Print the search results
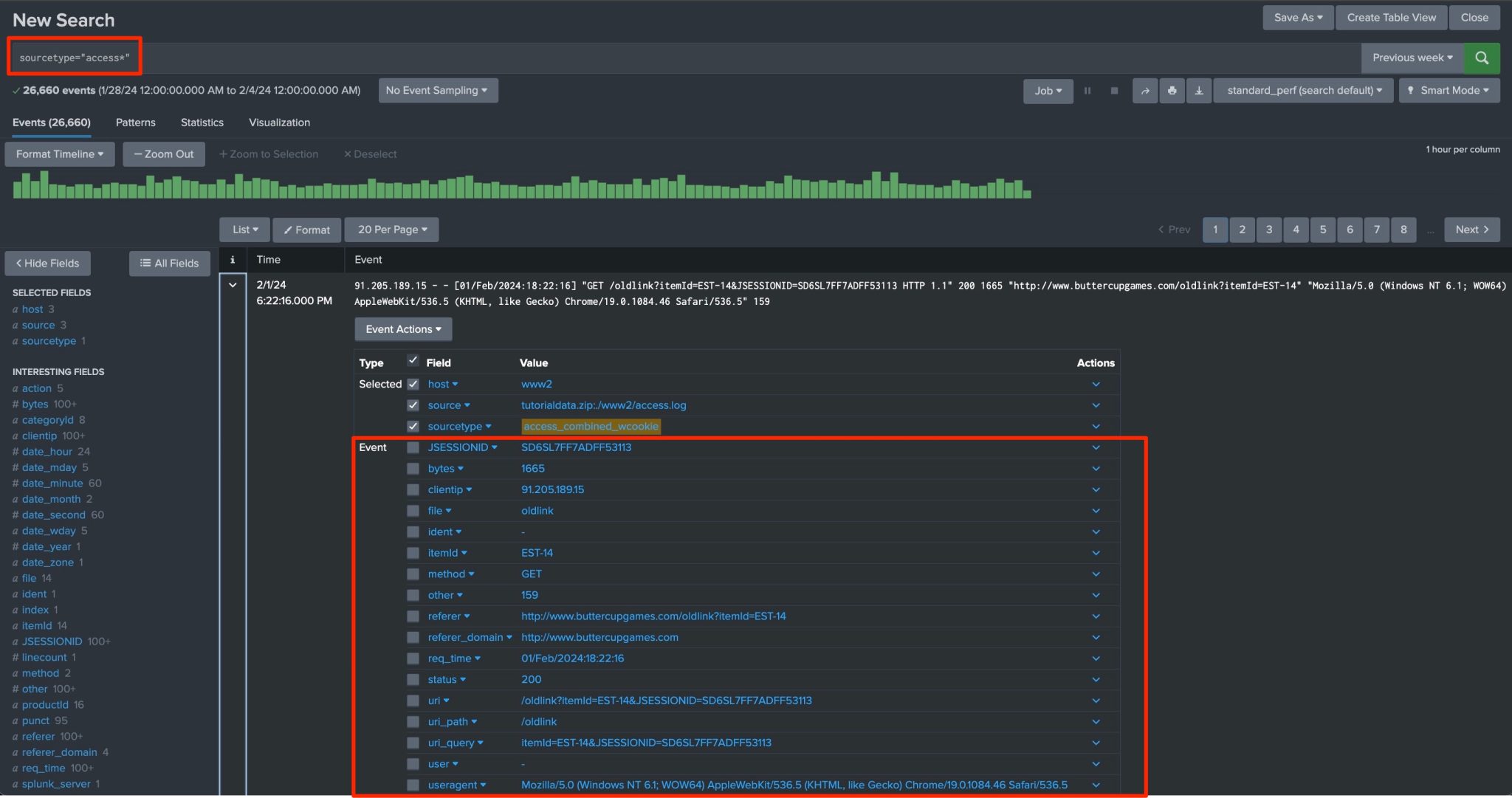This screenshot has height=798, width=1512. pos(1172,90)
